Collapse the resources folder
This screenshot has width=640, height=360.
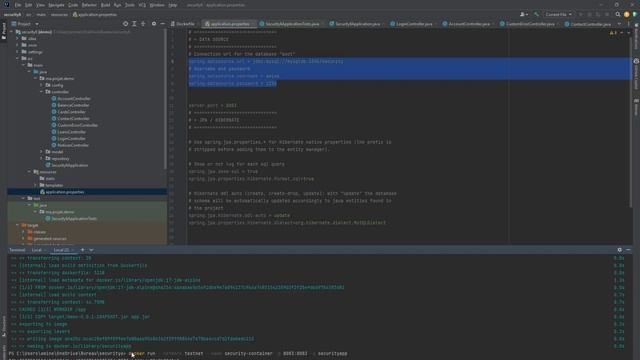(x=29, y=172)
